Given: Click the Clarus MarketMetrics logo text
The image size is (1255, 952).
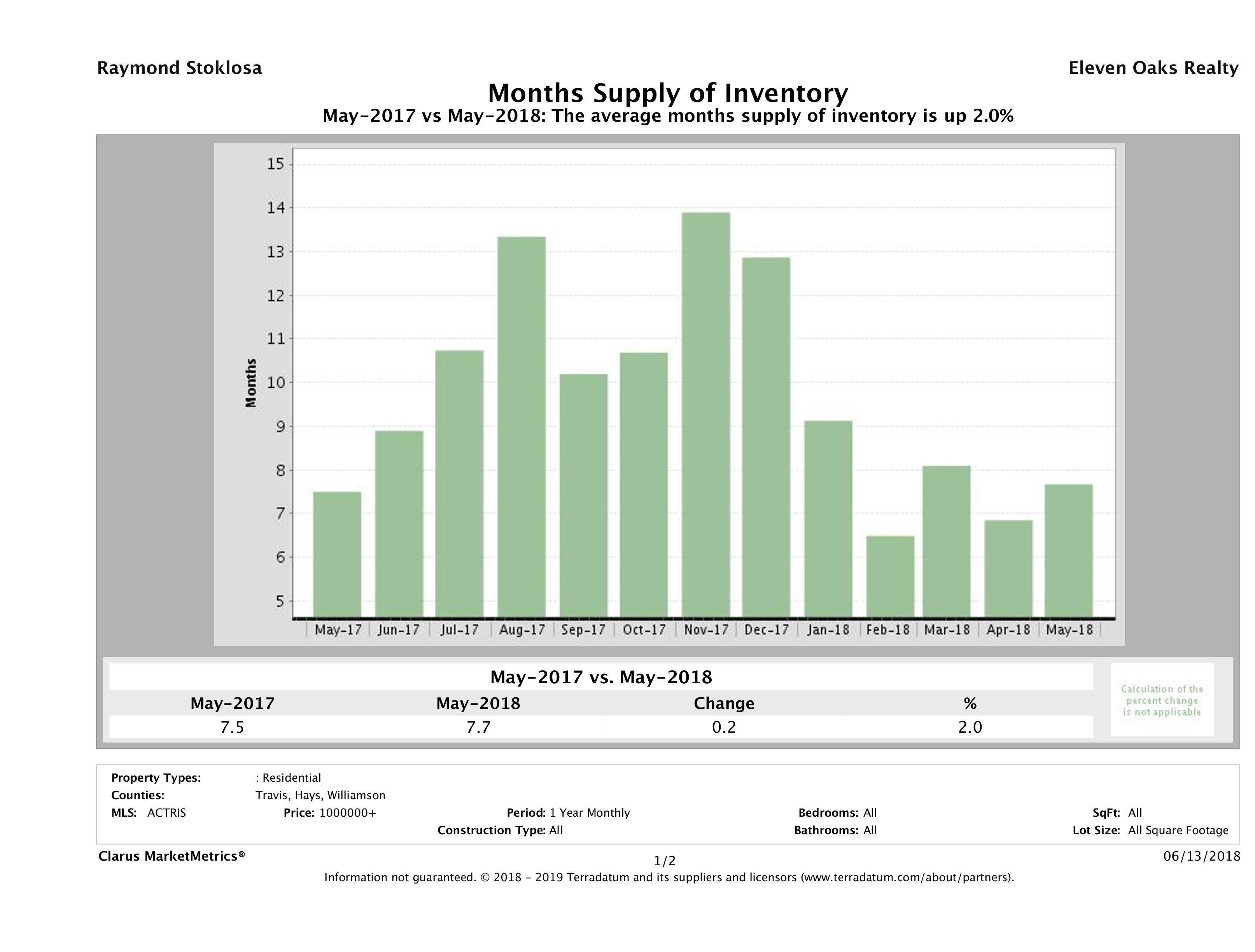Looking at the screenshot, I should (172, 856).
